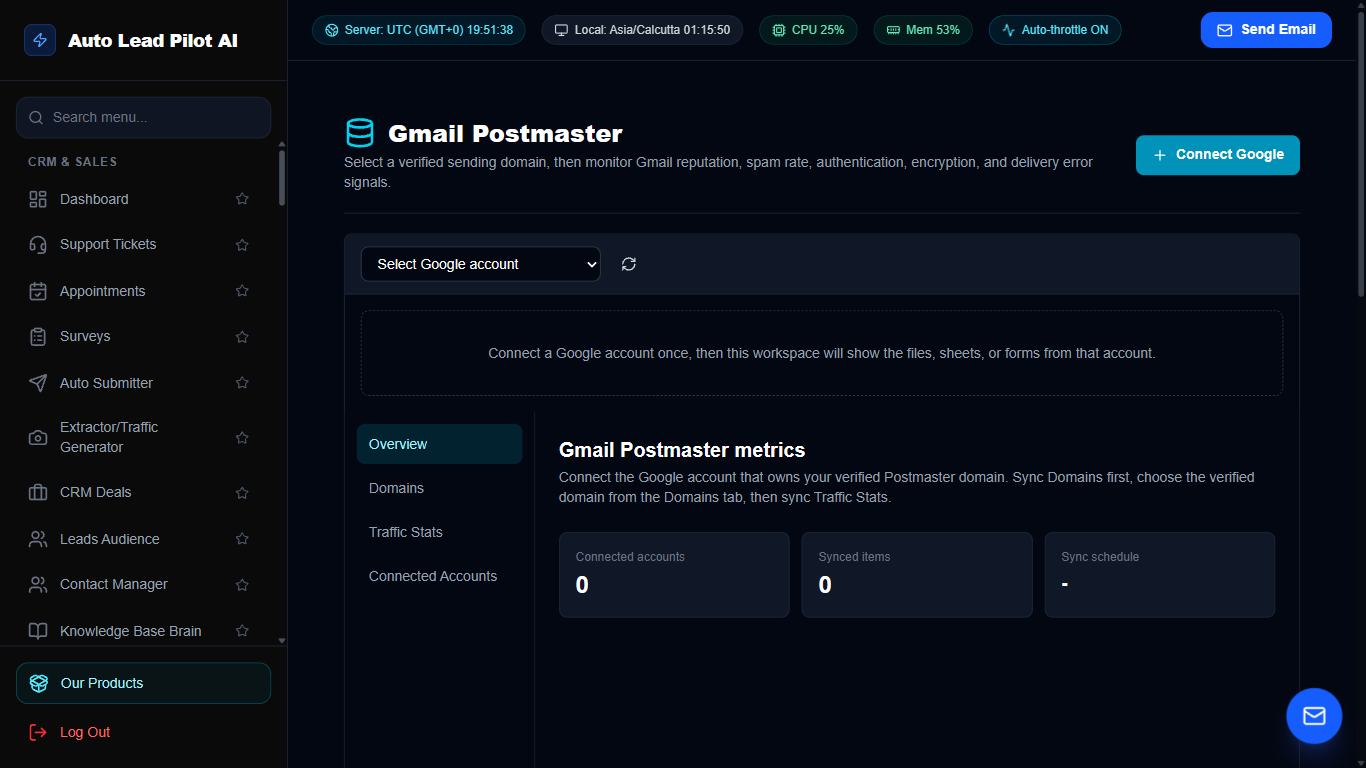The height and width of the screenshot is (768, 1366).
Task: Click the server globe icon
Action: [x=332, y=30]
